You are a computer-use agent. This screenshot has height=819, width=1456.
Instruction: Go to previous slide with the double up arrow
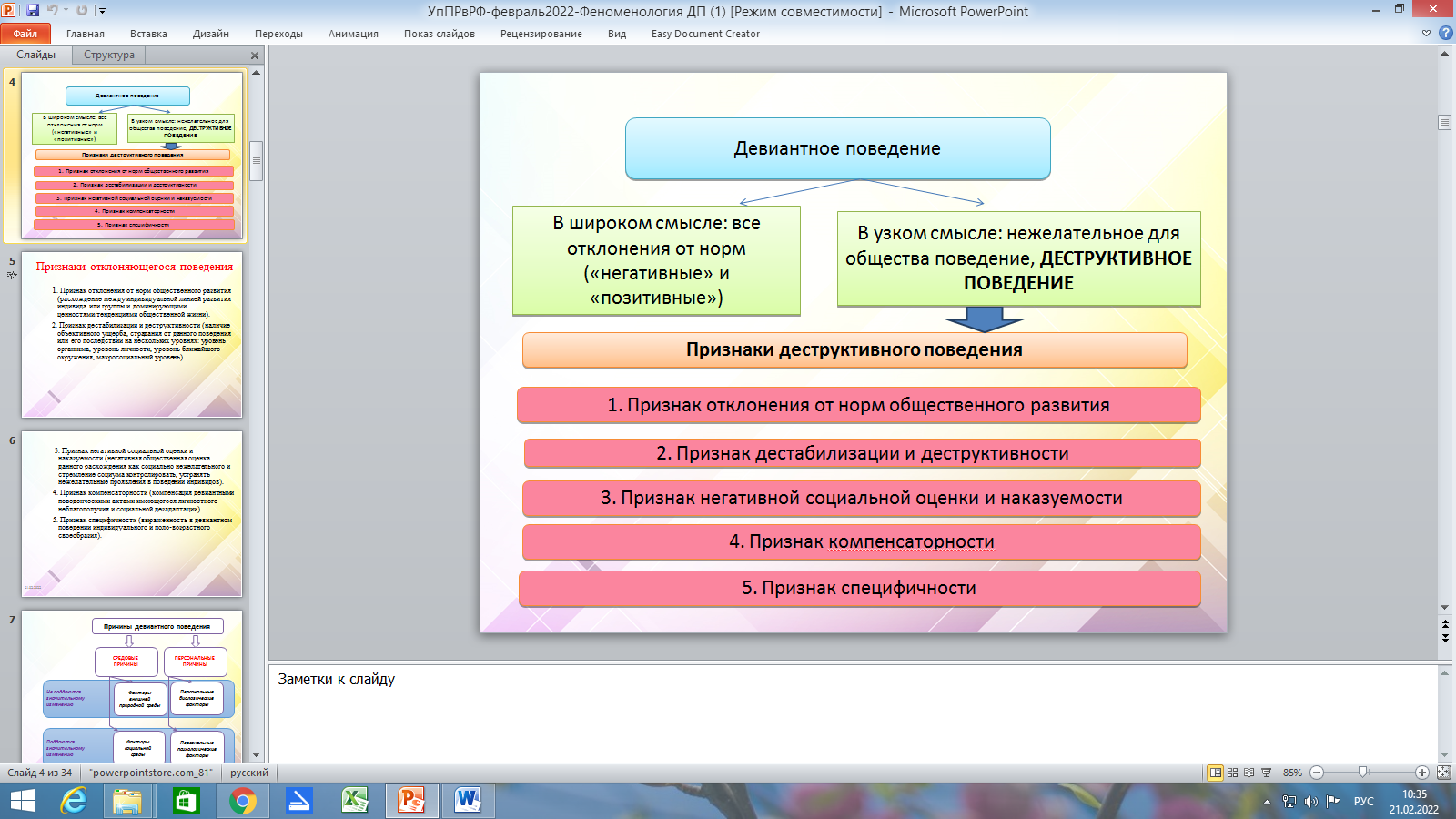click(1444, 624)
